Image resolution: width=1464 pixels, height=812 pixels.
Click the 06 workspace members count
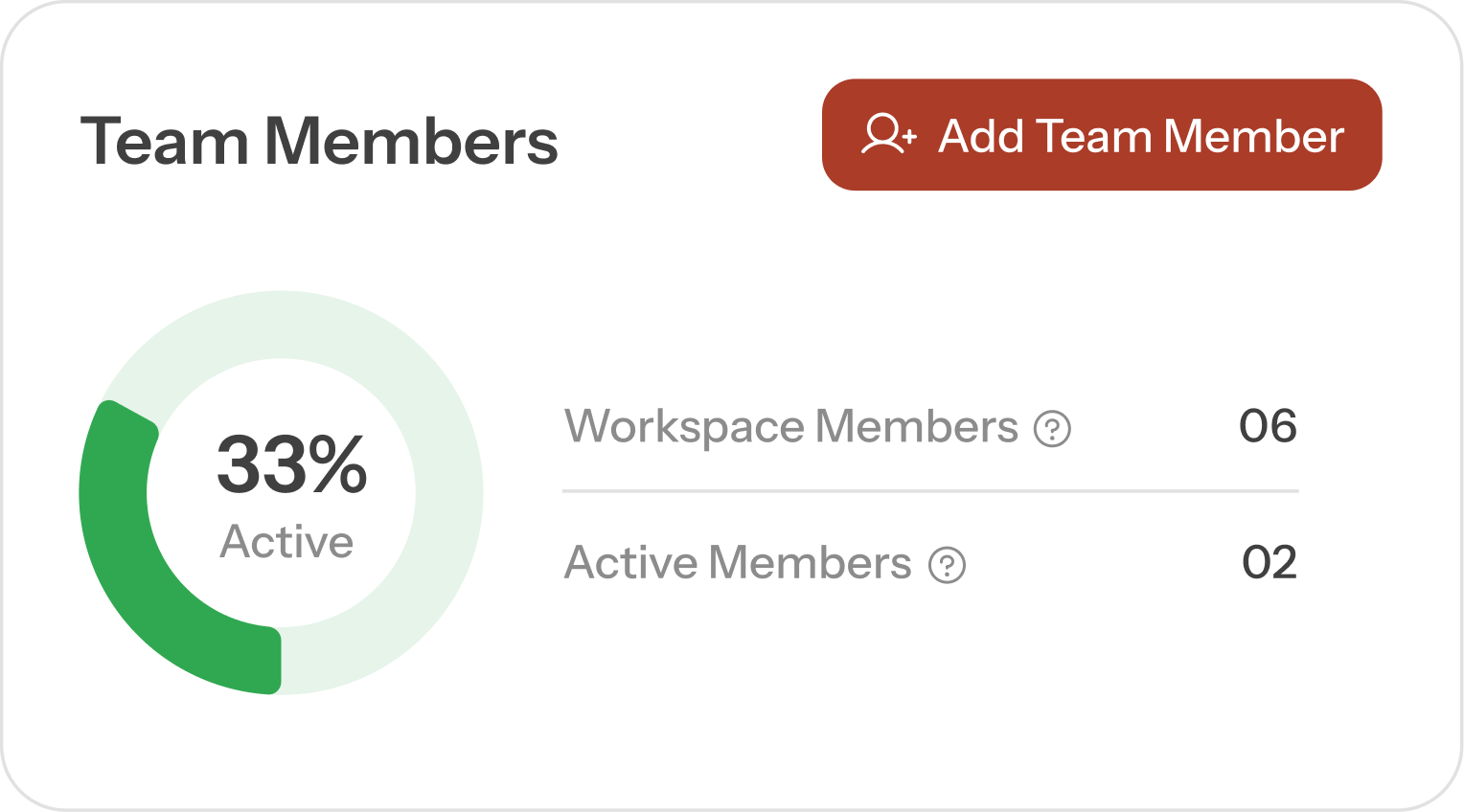click(x=1268, y=426)
